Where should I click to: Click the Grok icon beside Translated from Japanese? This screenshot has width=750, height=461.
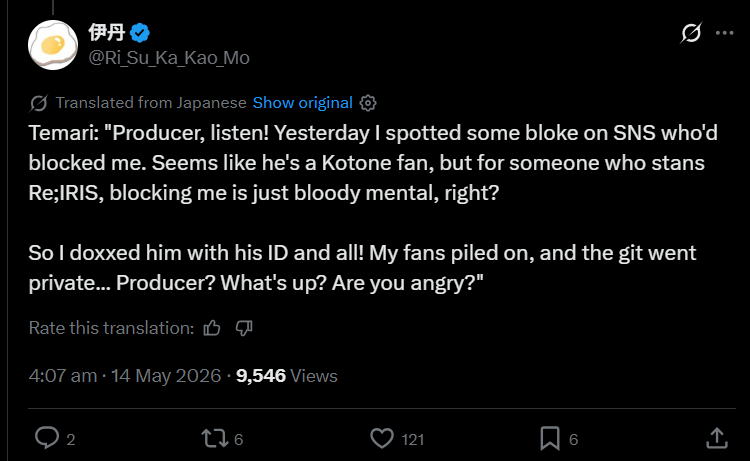[x=39, y=103]
